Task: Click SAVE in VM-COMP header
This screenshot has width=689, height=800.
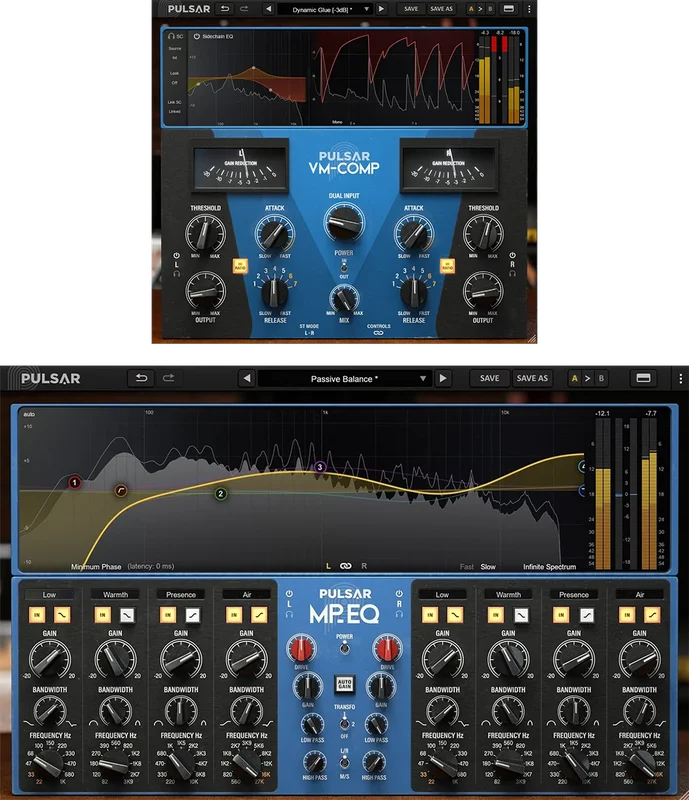Action: coord(411,9)
